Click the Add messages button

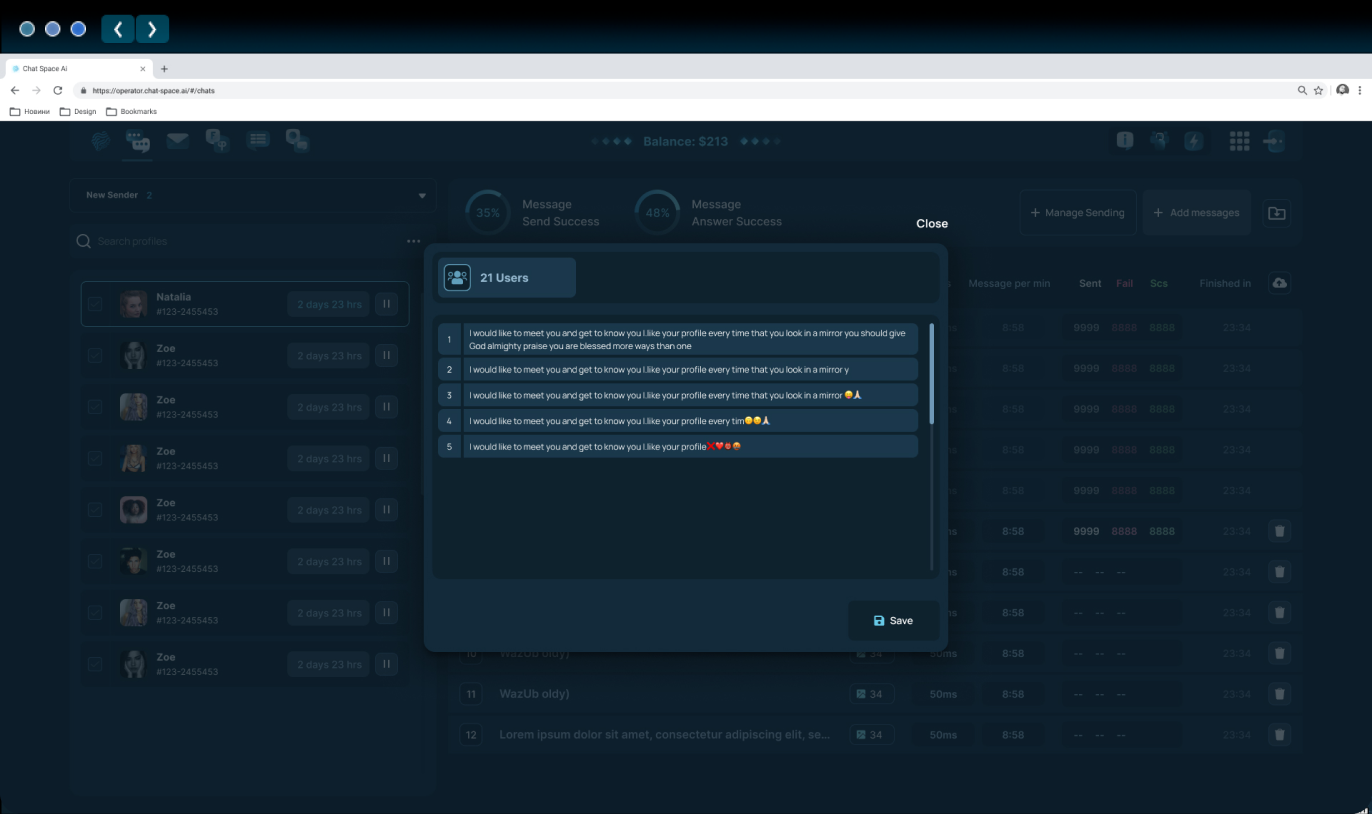coord(1196,213)
